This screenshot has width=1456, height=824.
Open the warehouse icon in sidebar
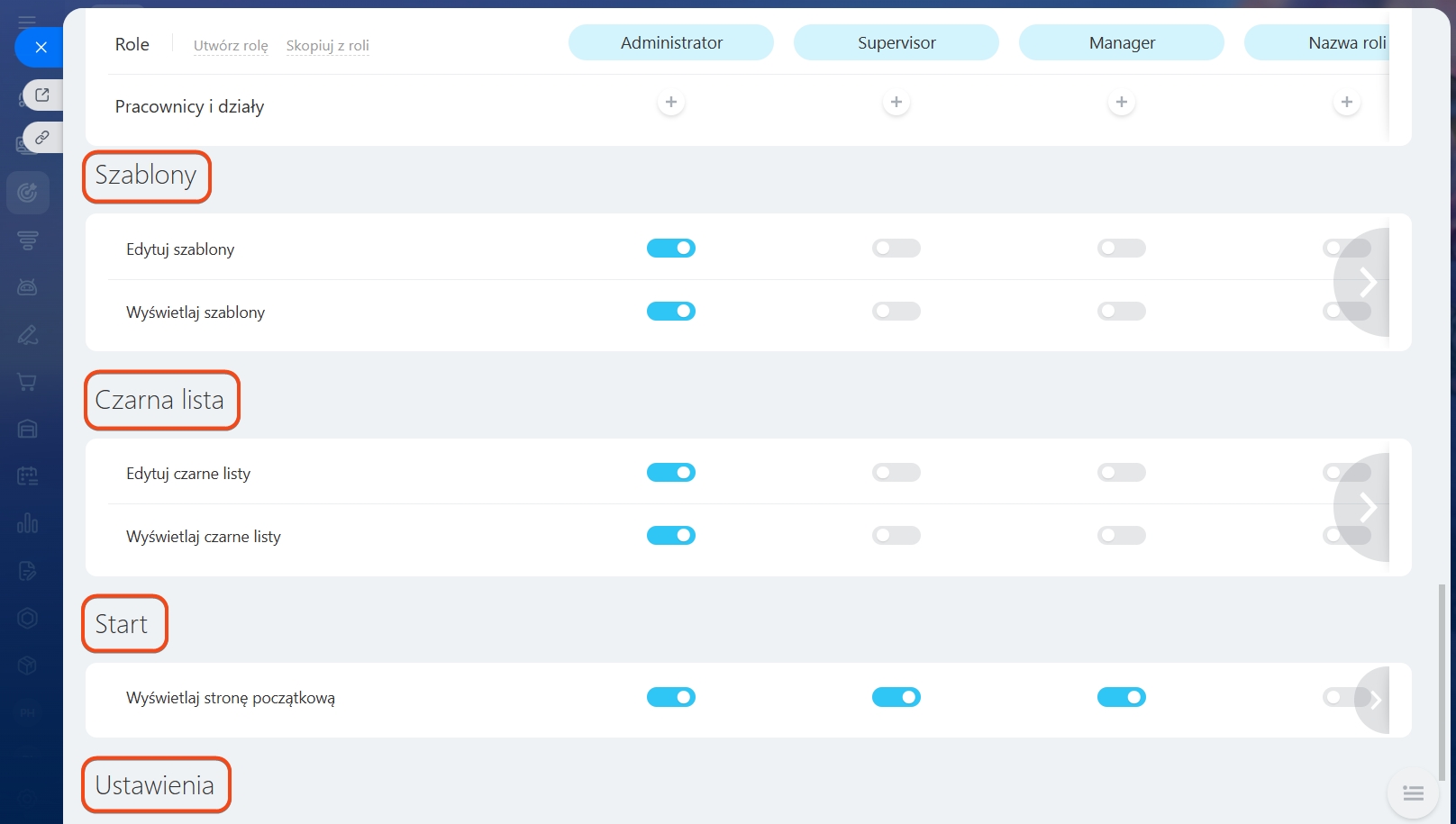28,429
